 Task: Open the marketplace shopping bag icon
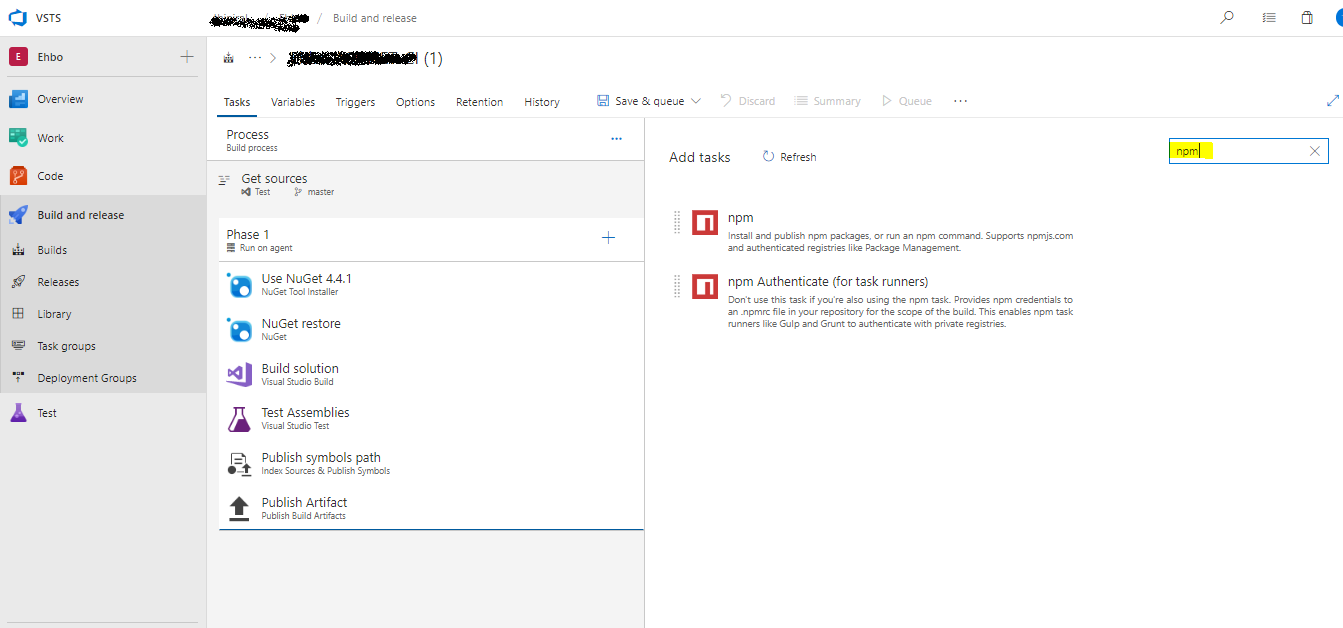1307,18
